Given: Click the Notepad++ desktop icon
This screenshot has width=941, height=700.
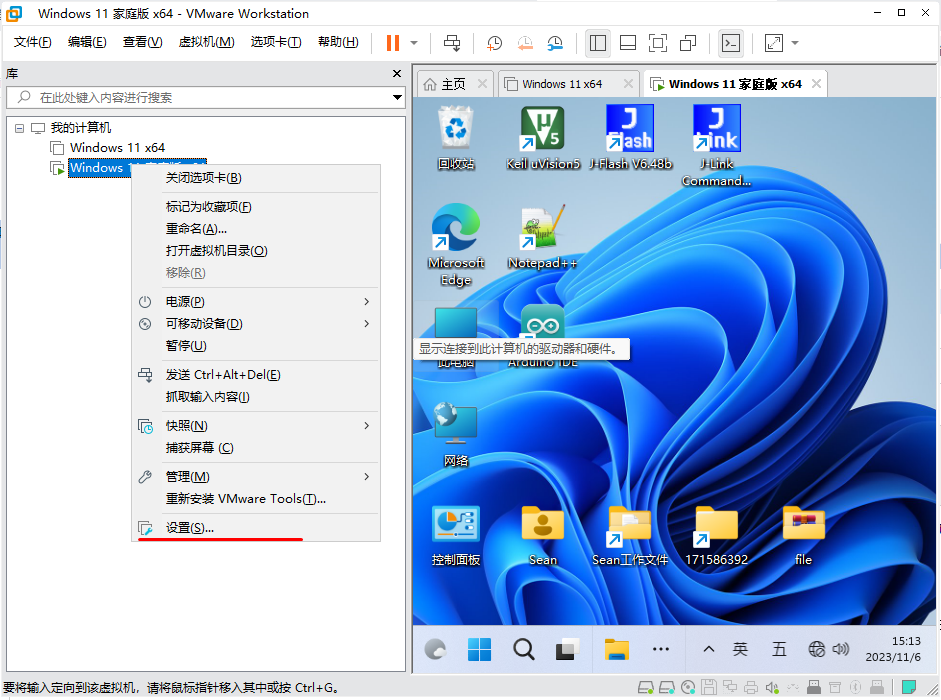Looking at the screenshot, I should click(543, 238).
